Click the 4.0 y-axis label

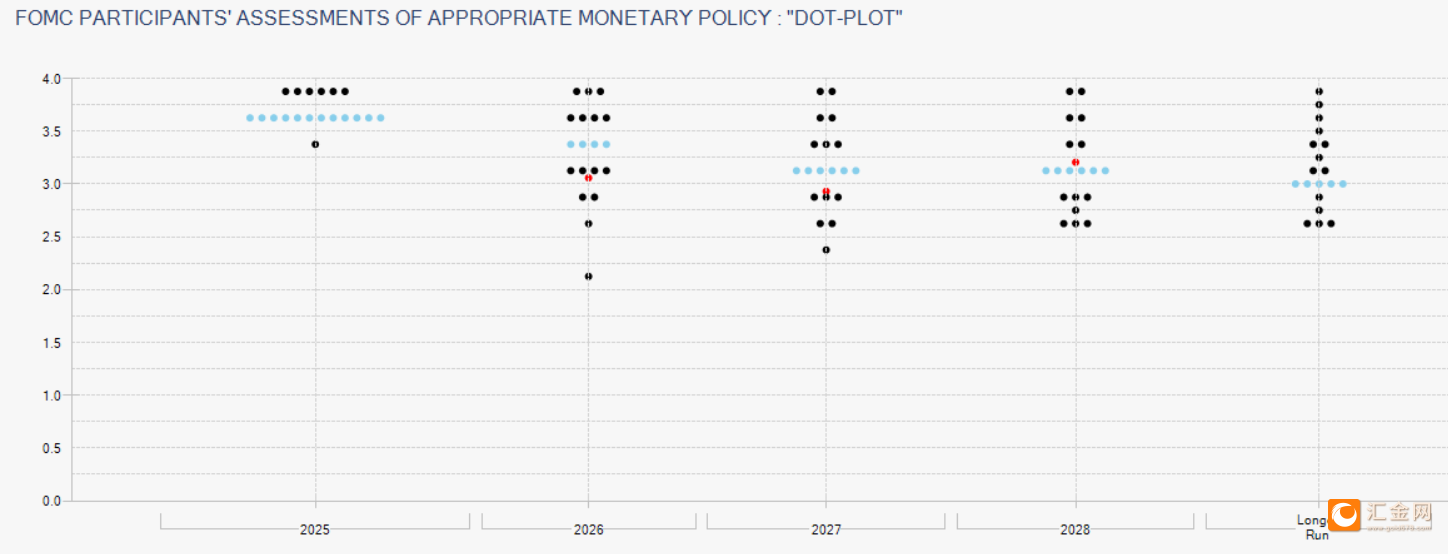click(x=52, y=78)
